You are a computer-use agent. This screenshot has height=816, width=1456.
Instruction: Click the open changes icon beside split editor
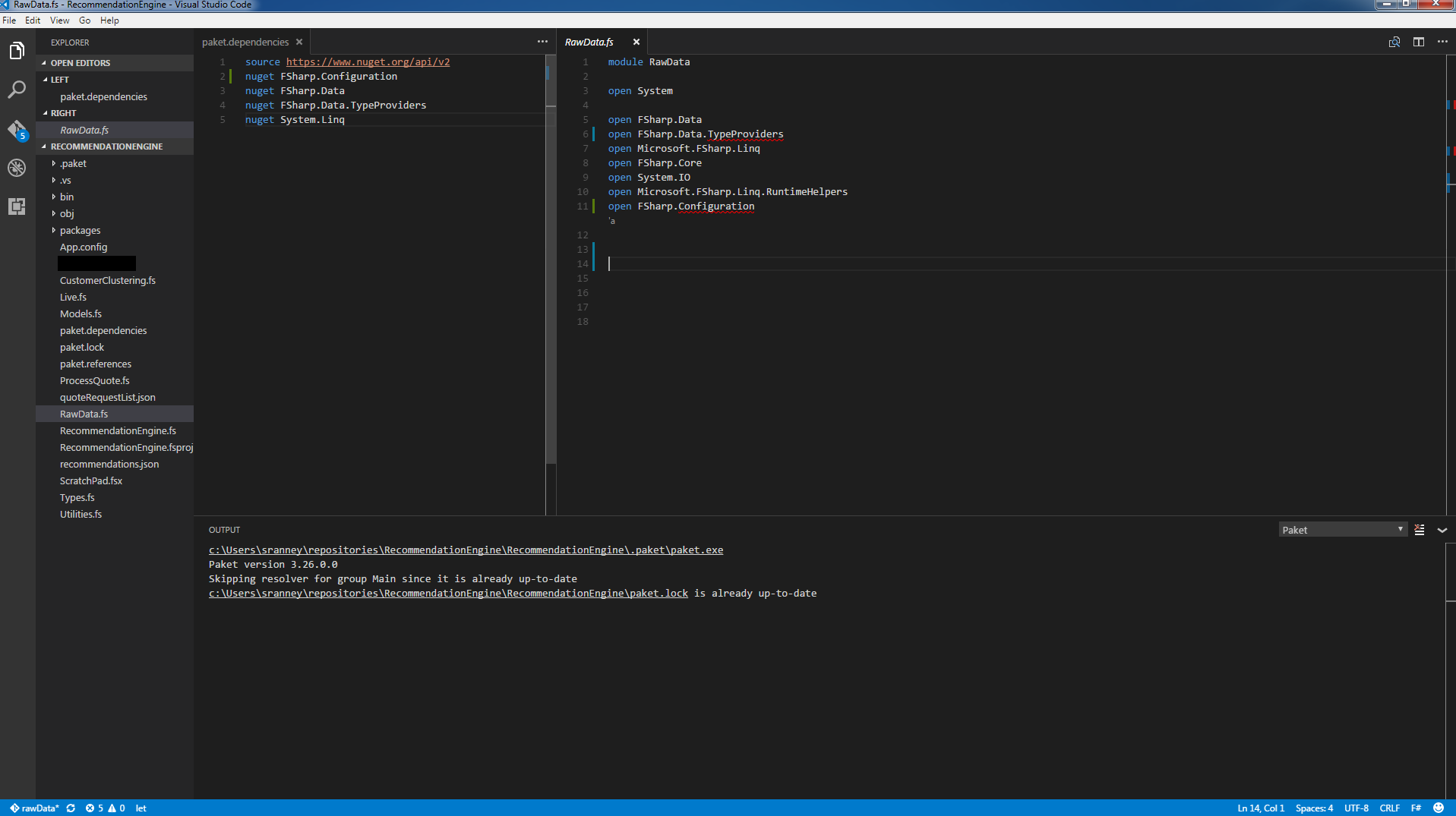point(1394,42)
